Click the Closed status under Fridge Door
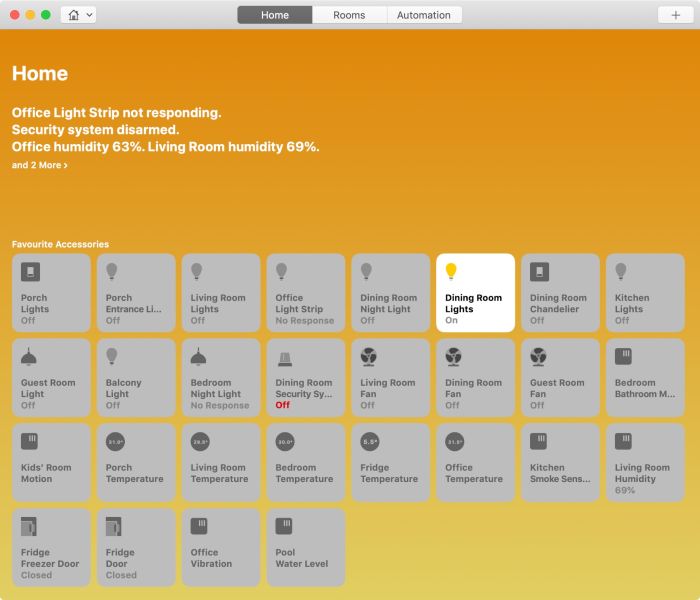 (121, 575)
